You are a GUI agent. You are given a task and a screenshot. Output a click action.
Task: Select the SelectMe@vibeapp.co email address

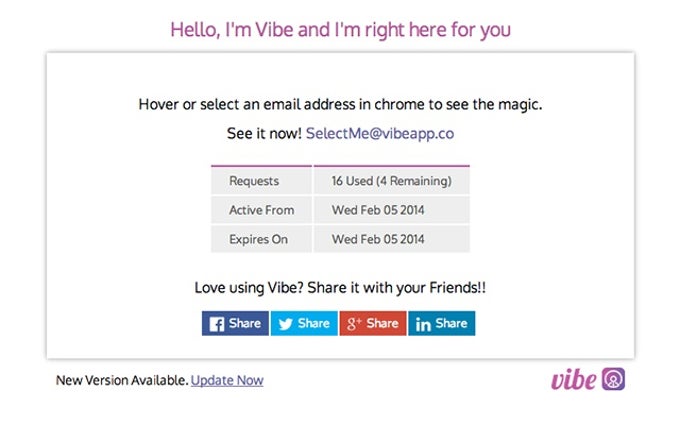pos(380,134)
